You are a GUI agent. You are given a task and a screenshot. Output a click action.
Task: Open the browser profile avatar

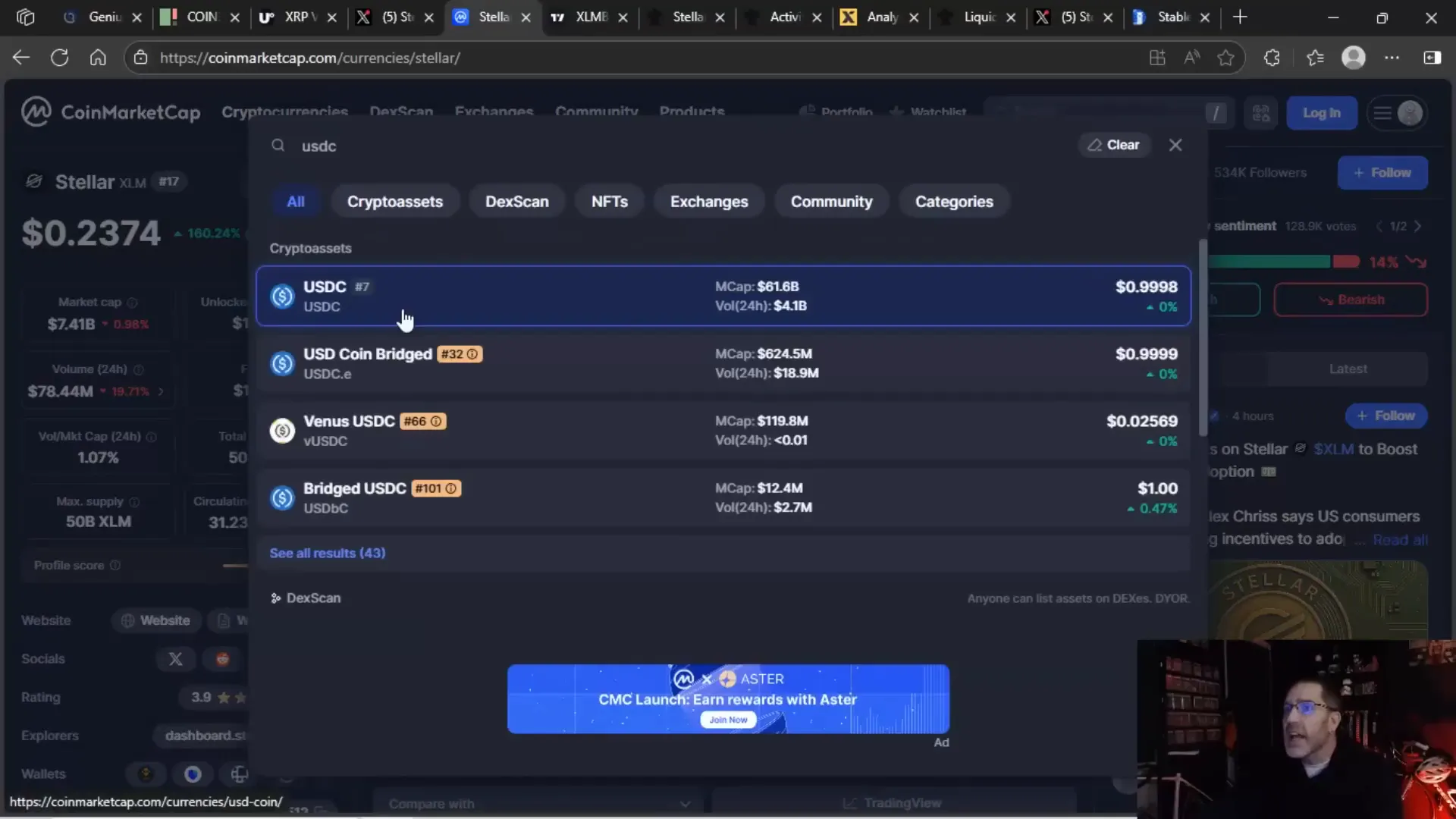click(x=1354, y=58)
